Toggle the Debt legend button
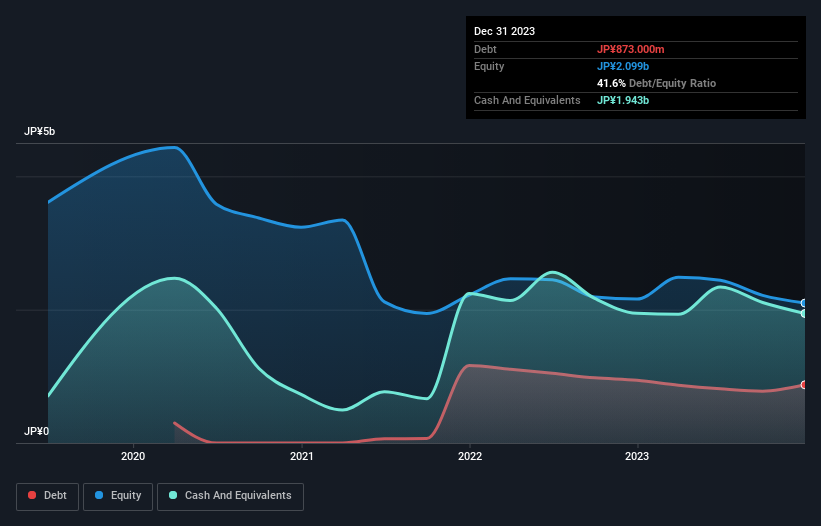 (x=48, y=496)
